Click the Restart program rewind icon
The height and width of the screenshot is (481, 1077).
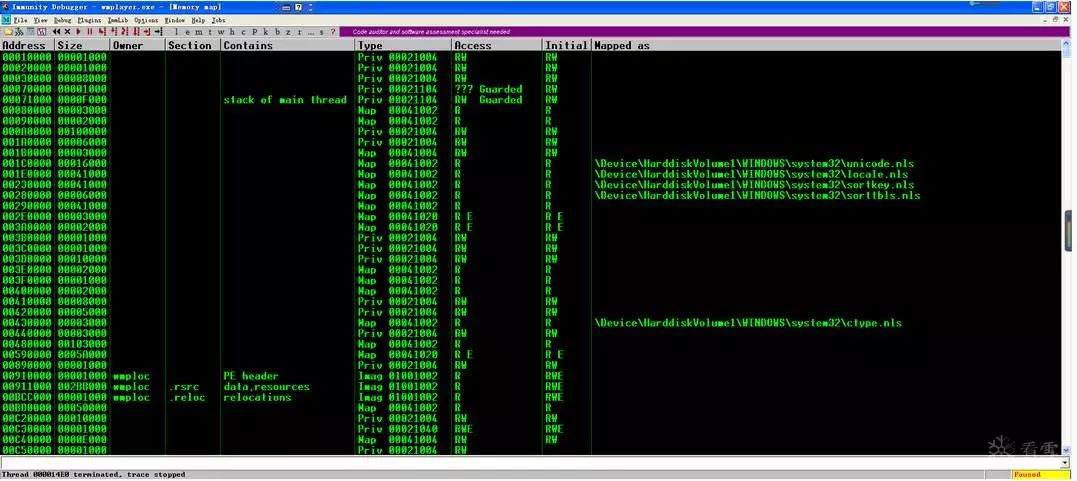pos(56,32)
